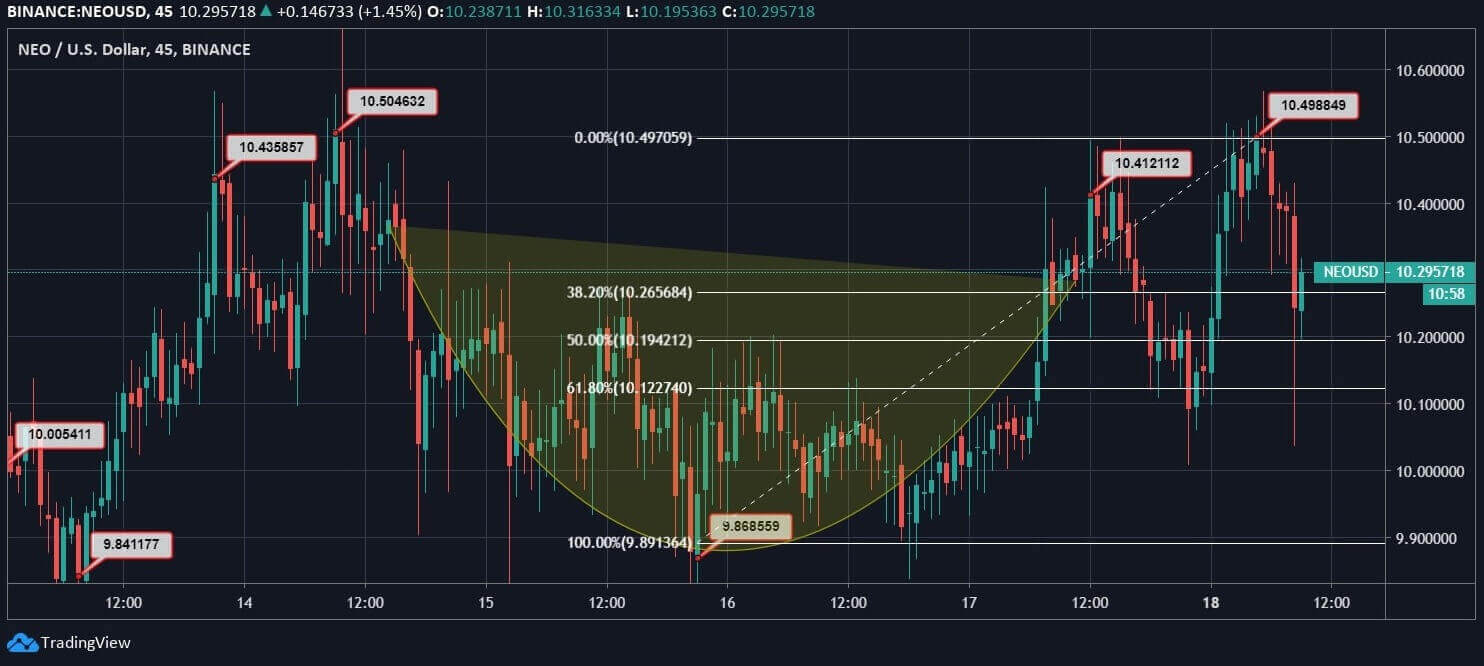Click date 14 on the time axis
Image resolution: width=1484 pixels, height=666 pixels.
point(244,603)
